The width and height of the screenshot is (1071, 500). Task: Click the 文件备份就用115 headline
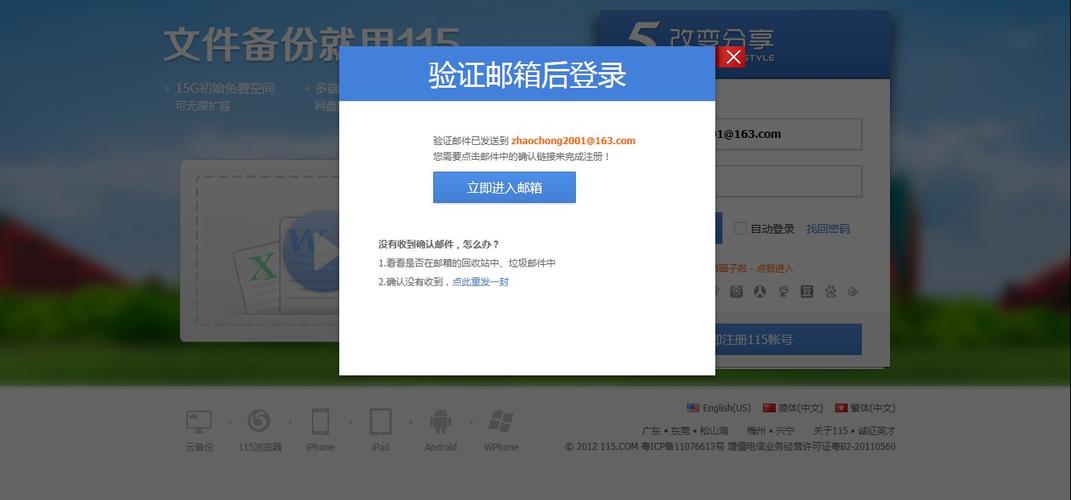[x=311, y=44]
